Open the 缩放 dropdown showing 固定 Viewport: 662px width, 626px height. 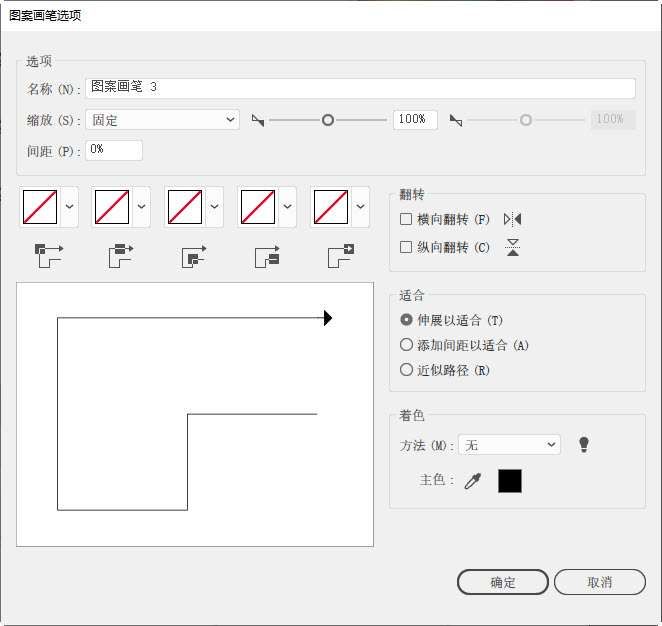[163, 120]
